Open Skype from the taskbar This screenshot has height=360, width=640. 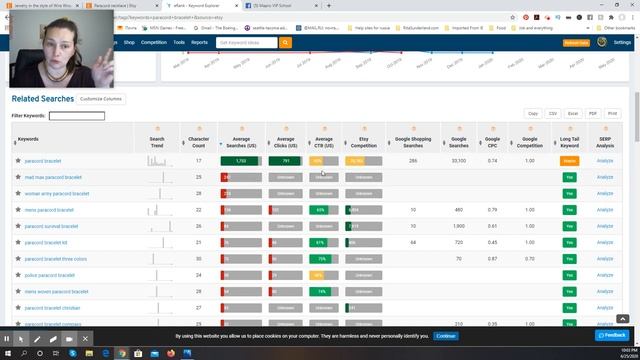point(73,353)
